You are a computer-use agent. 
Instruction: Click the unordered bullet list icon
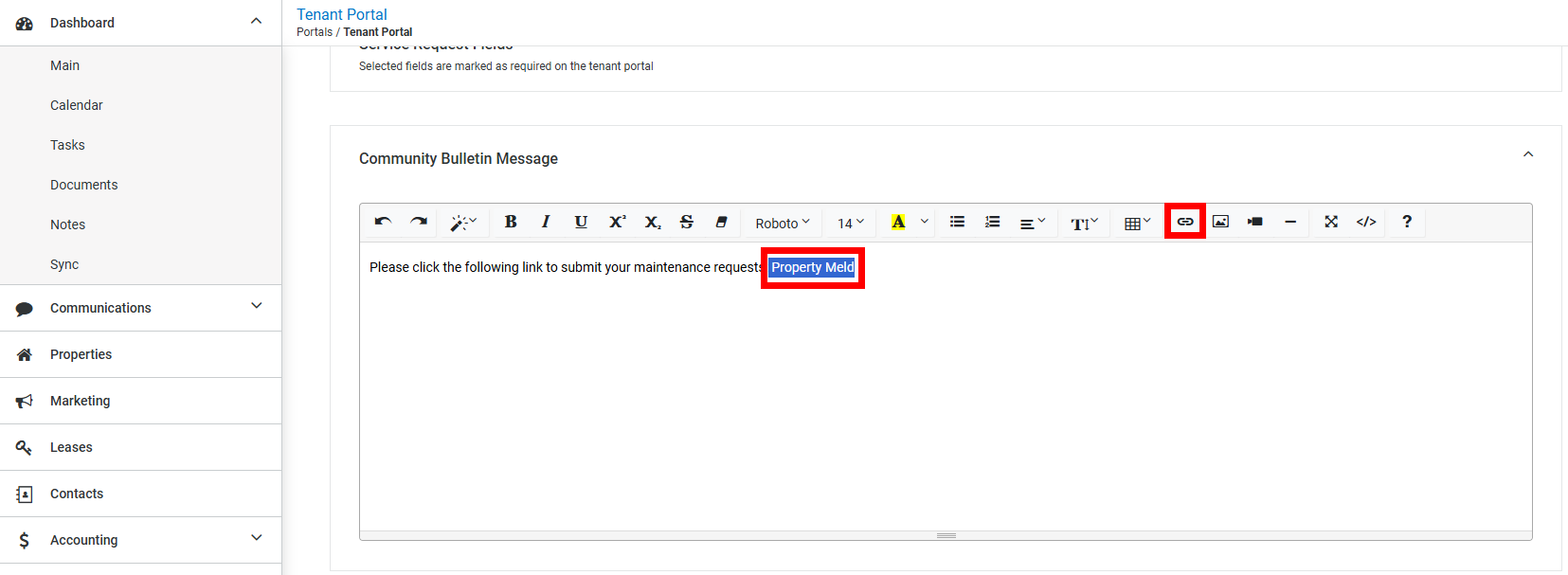point(958,222)
